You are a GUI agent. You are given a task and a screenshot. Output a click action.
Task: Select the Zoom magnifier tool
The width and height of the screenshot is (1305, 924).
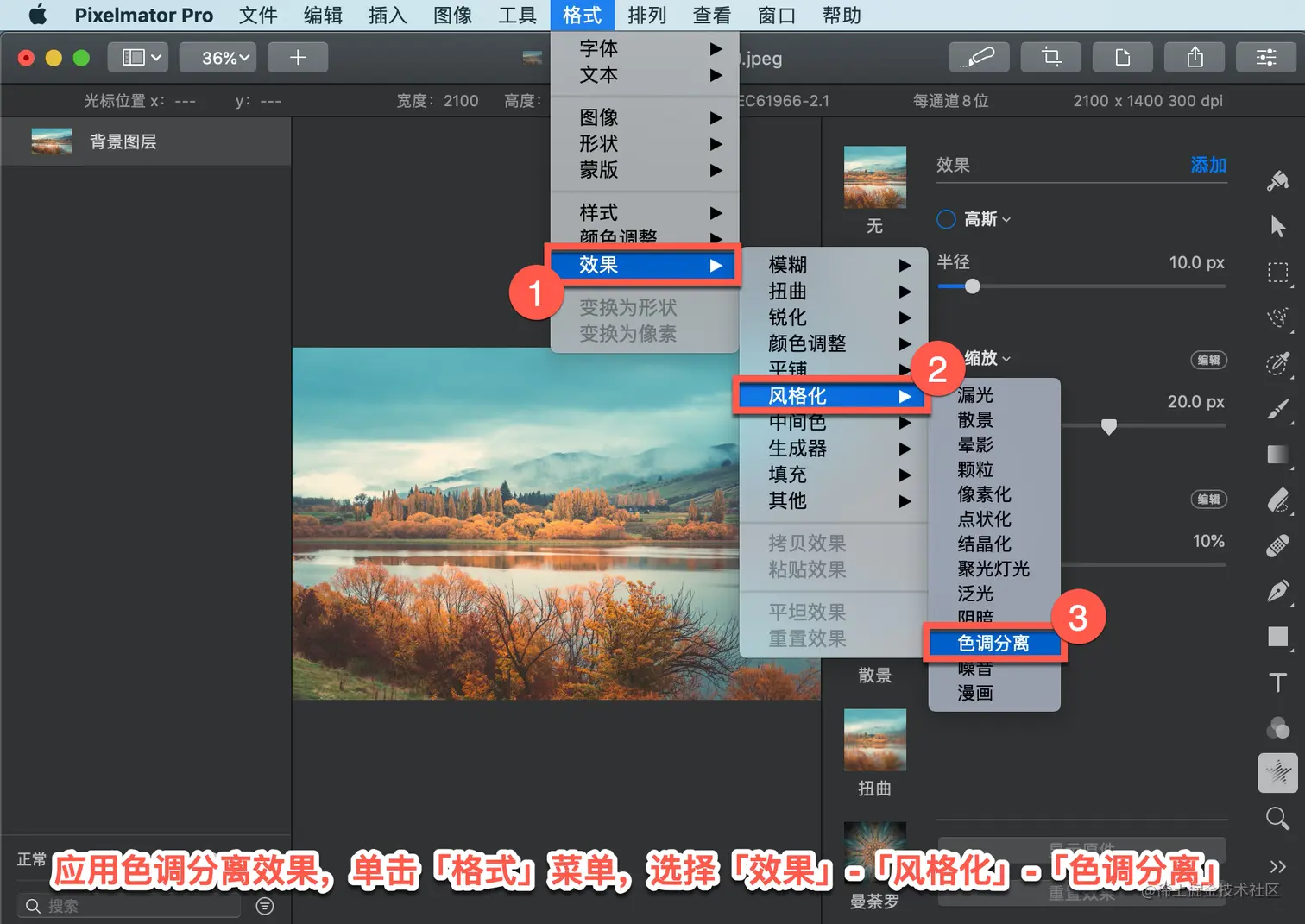pyautogui.click(x=1278, y=819)
